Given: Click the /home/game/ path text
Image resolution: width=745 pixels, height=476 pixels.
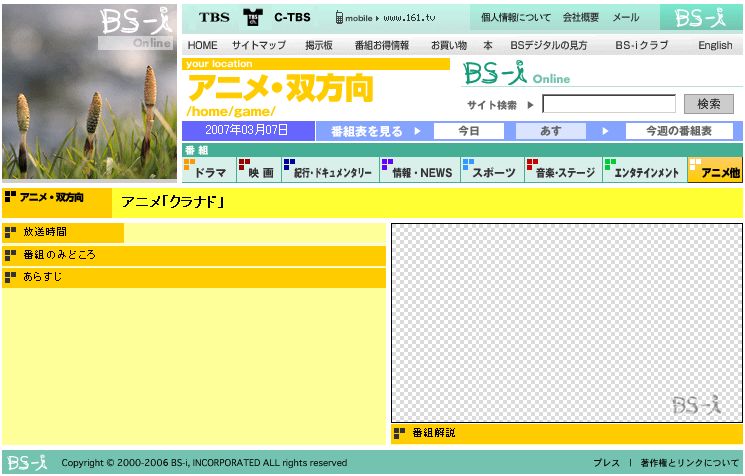Looking at the screenshot, I should (231, 112).
